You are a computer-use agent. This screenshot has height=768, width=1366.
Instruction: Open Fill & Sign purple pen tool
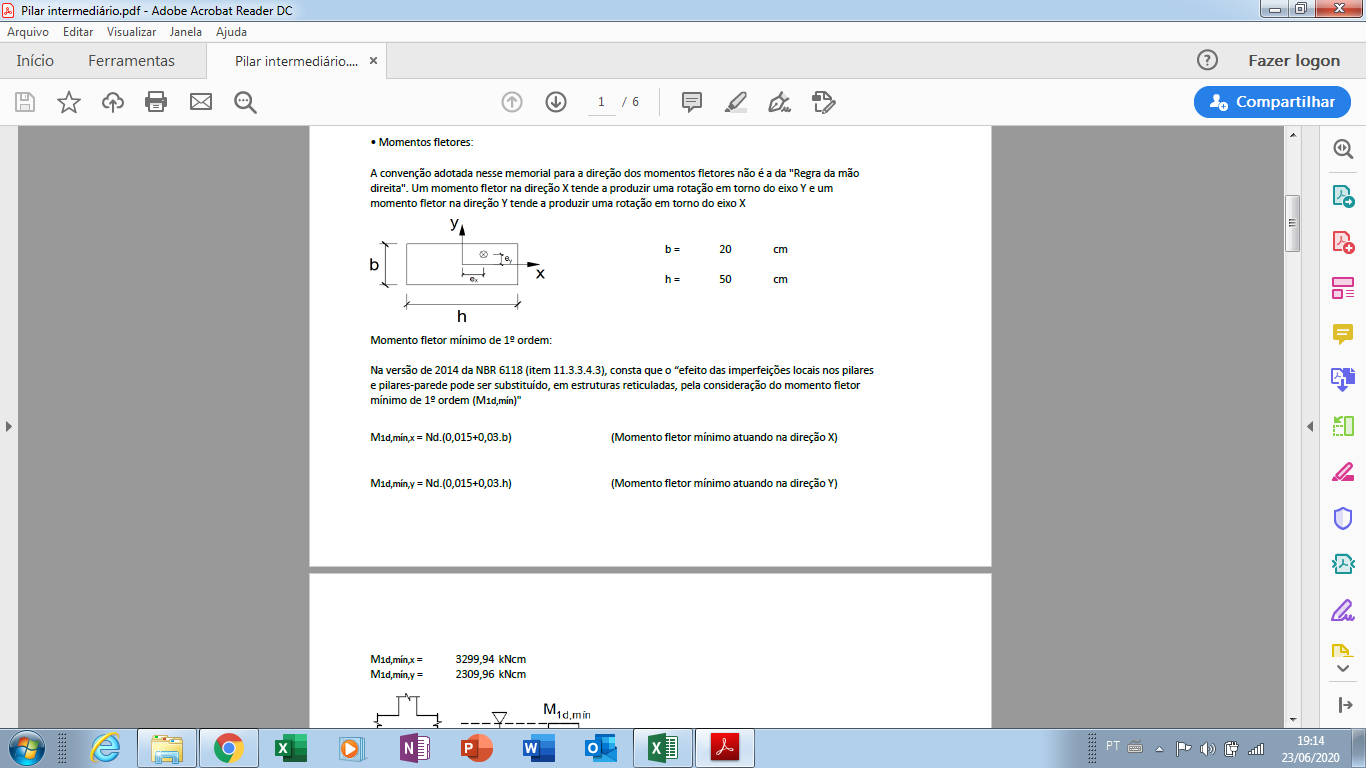[1343, 610]
